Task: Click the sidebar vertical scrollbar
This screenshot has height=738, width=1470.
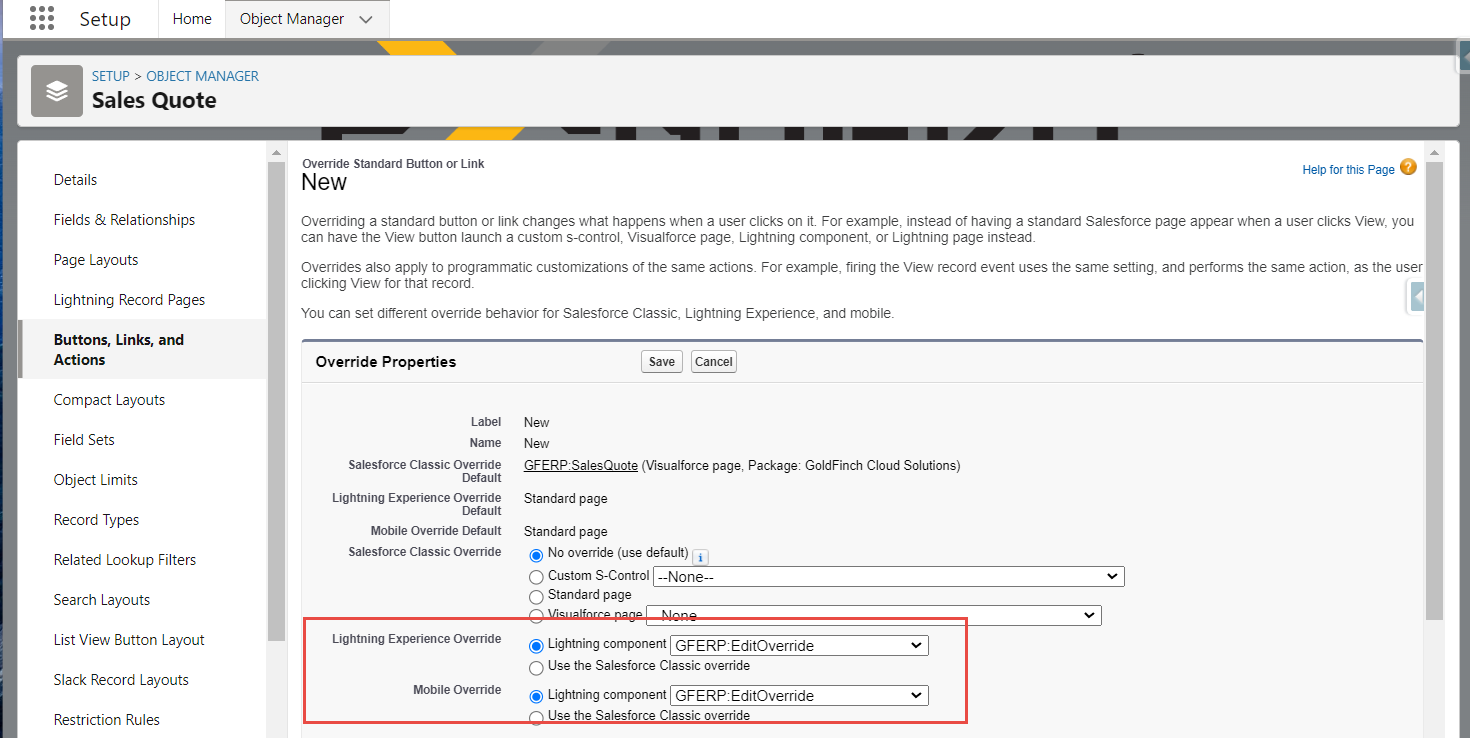Action: point(277,400)
